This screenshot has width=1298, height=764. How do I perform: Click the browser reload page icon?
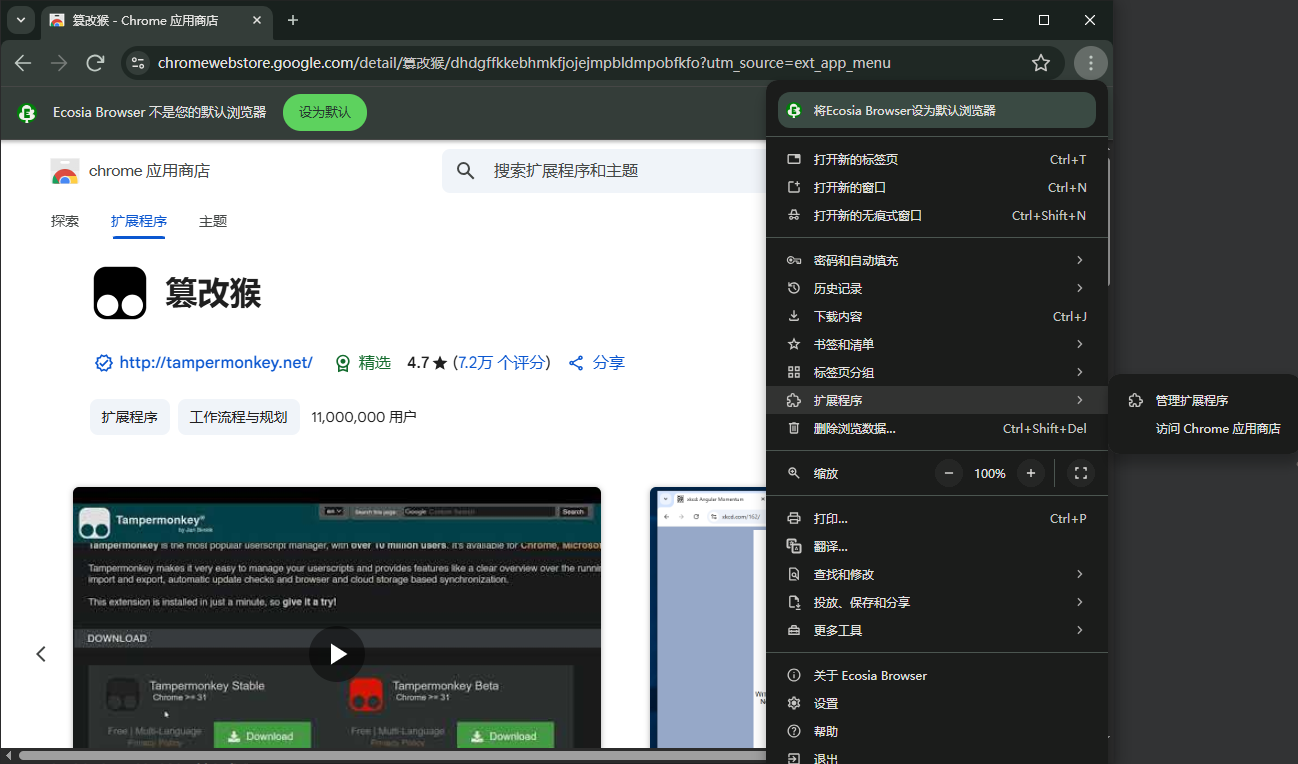click(96, 63)
